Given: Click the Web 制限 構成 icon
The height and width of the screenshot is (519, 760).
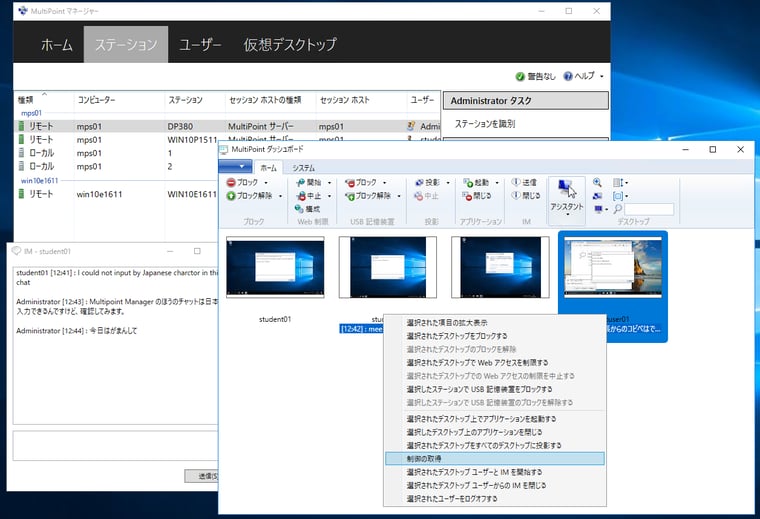Looking at the screenshot, I should (301, 209).
